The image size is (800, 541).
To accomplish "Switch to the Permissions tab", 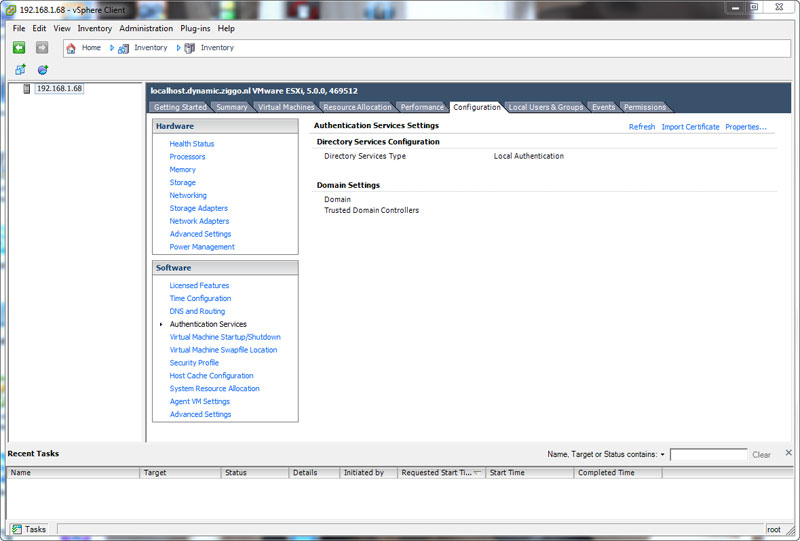I will (644, 107).
